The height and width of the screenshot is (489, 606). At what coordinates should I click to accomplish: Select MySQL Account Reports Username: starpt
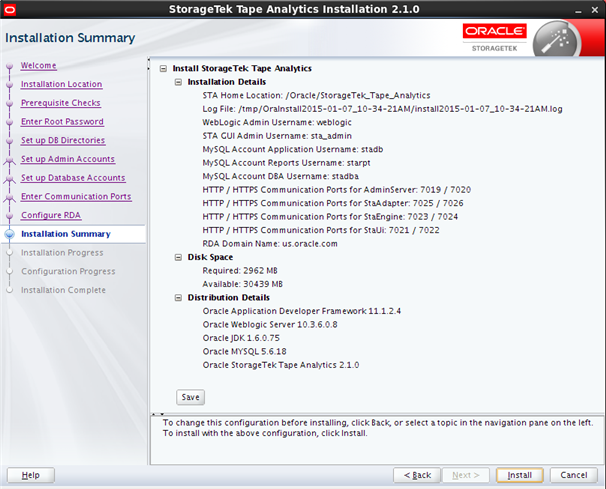[286, 163]
